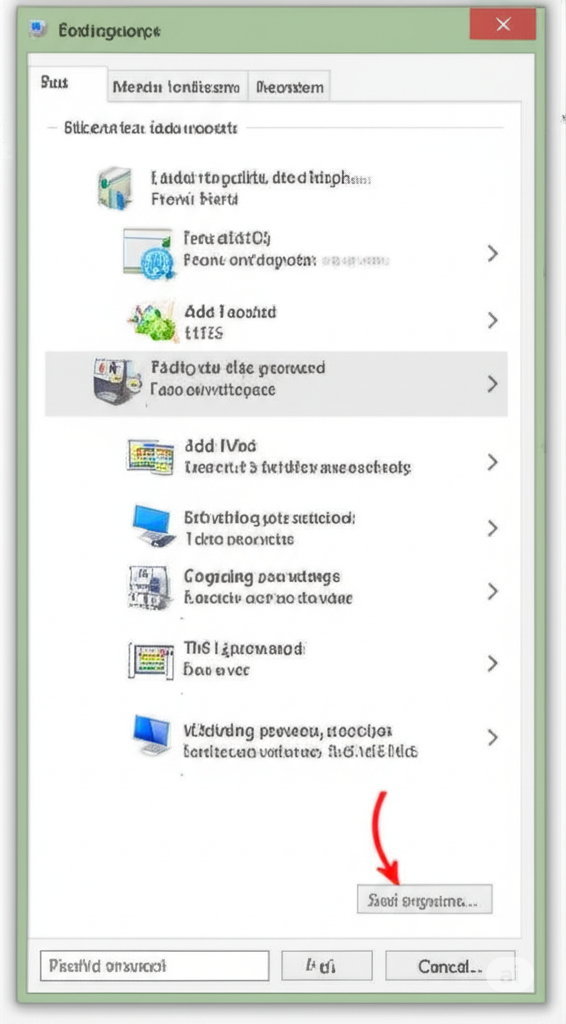Close the dialog with the red X

click(503, 25)
